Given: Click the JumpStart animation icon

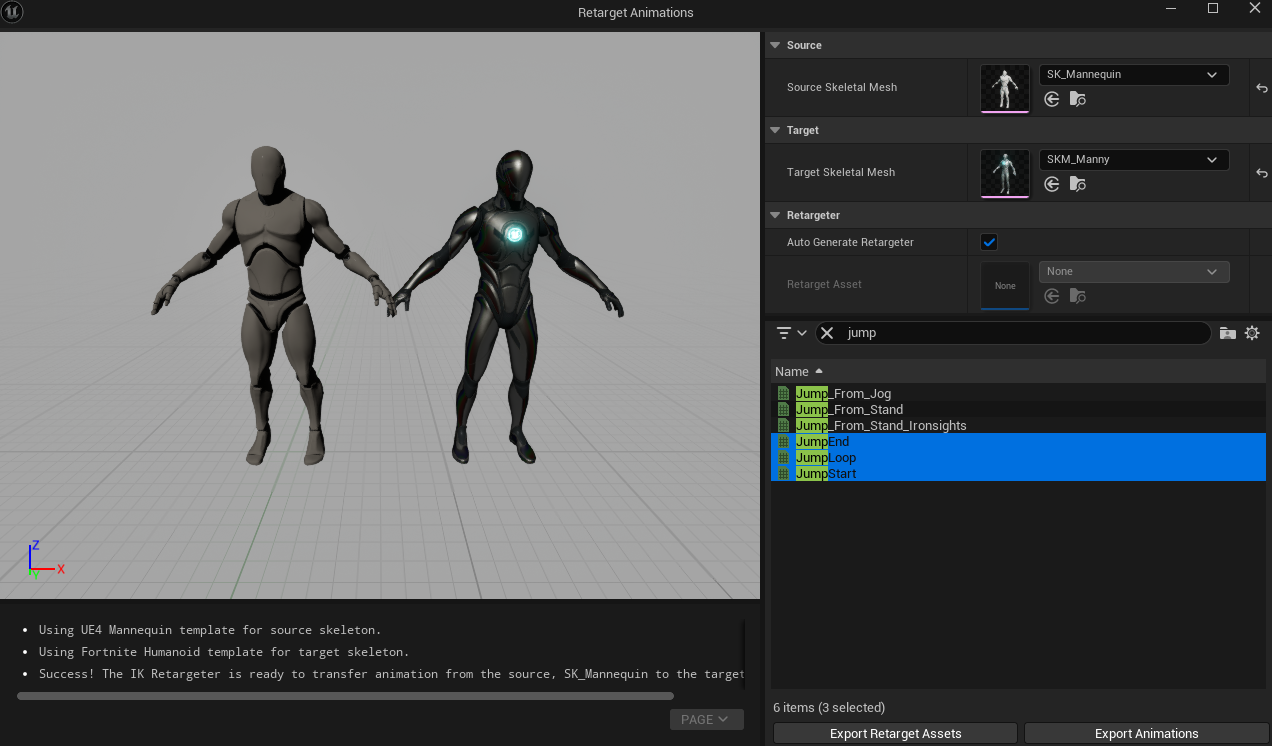Looking at the screenshot, I should click(x=784, y=474).
